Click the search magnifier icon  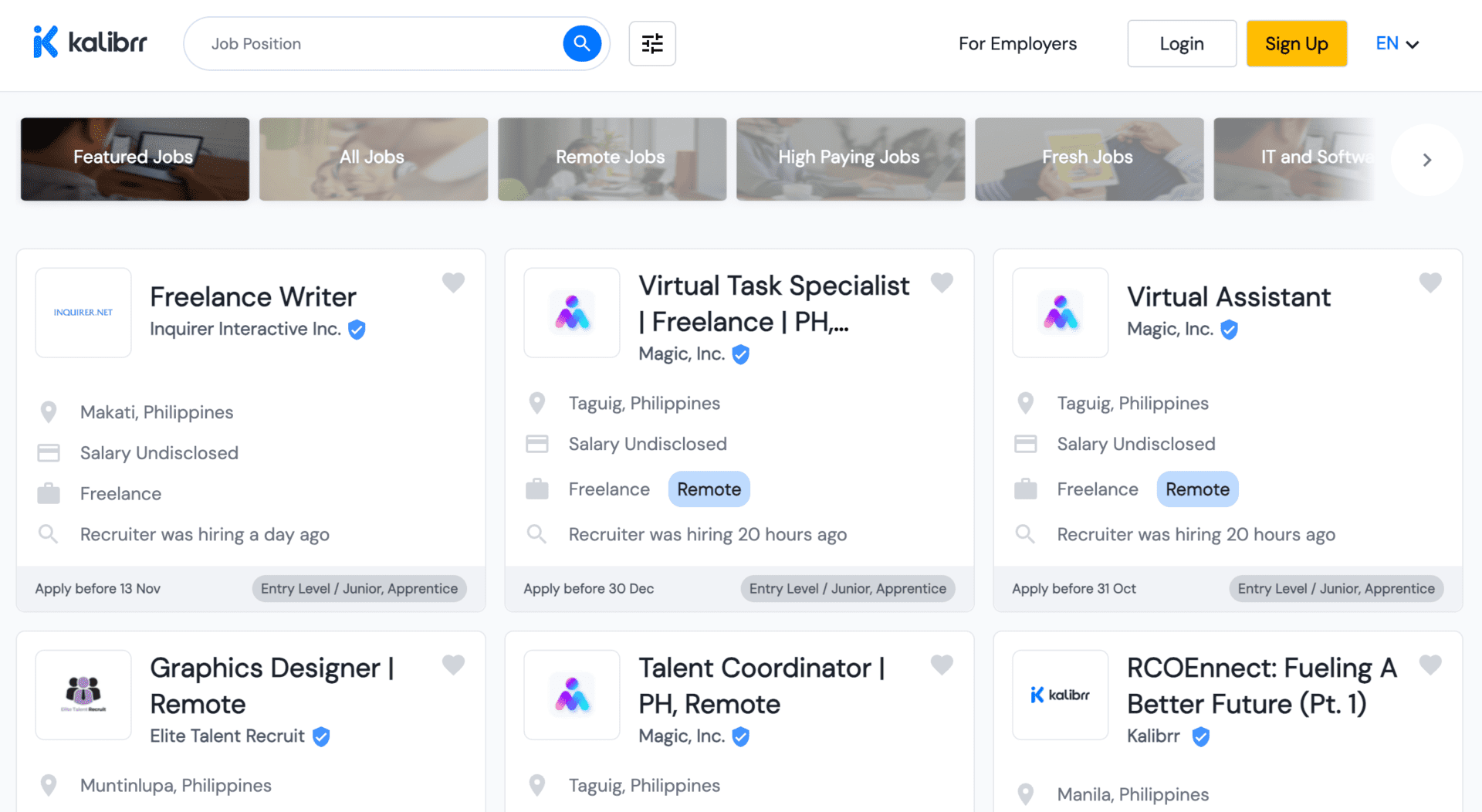pos(582,43)
